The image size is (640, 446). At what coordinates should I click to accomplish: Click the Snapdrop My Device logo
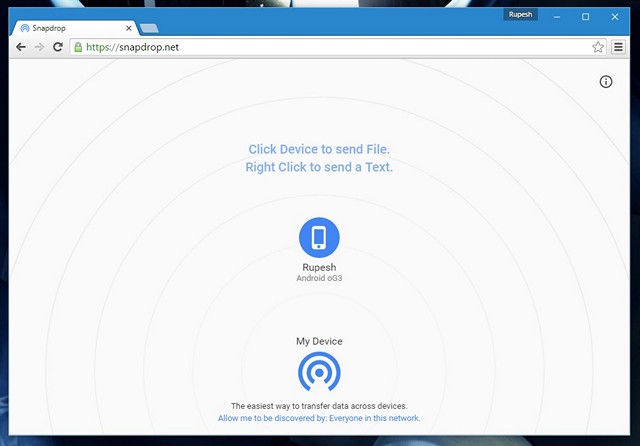(319, 372)
